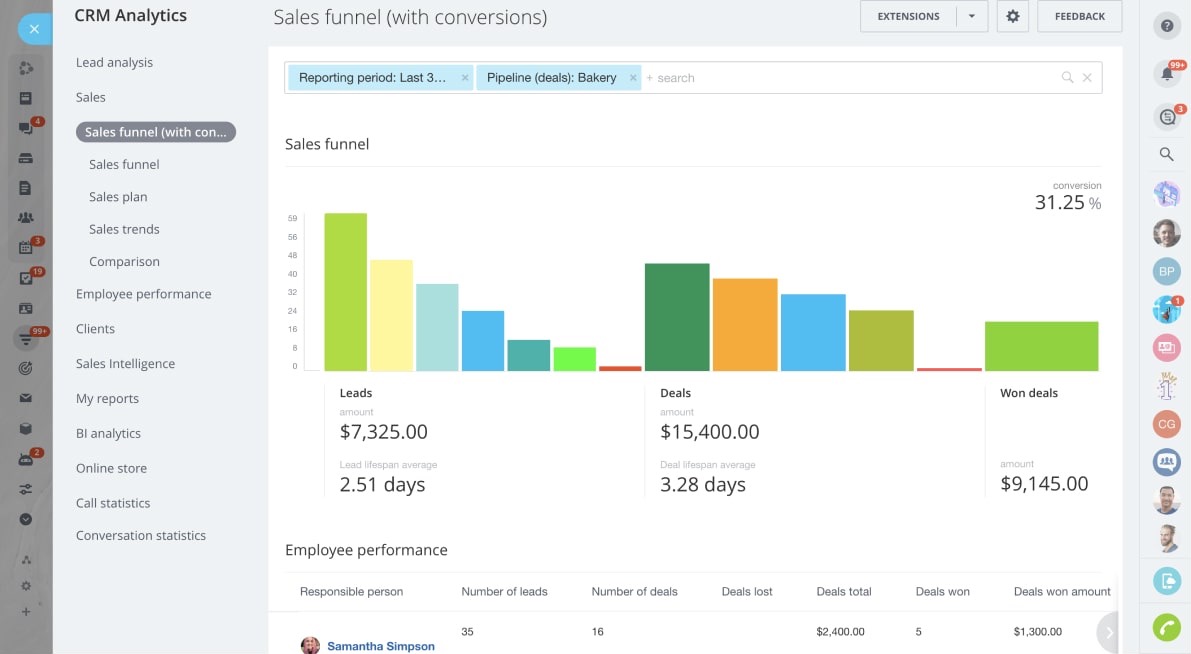Image resolution: width=1191 pixels, height=654 pixels.
Task: Open the notifications bell icon
Action: [x=1166, y=73]
